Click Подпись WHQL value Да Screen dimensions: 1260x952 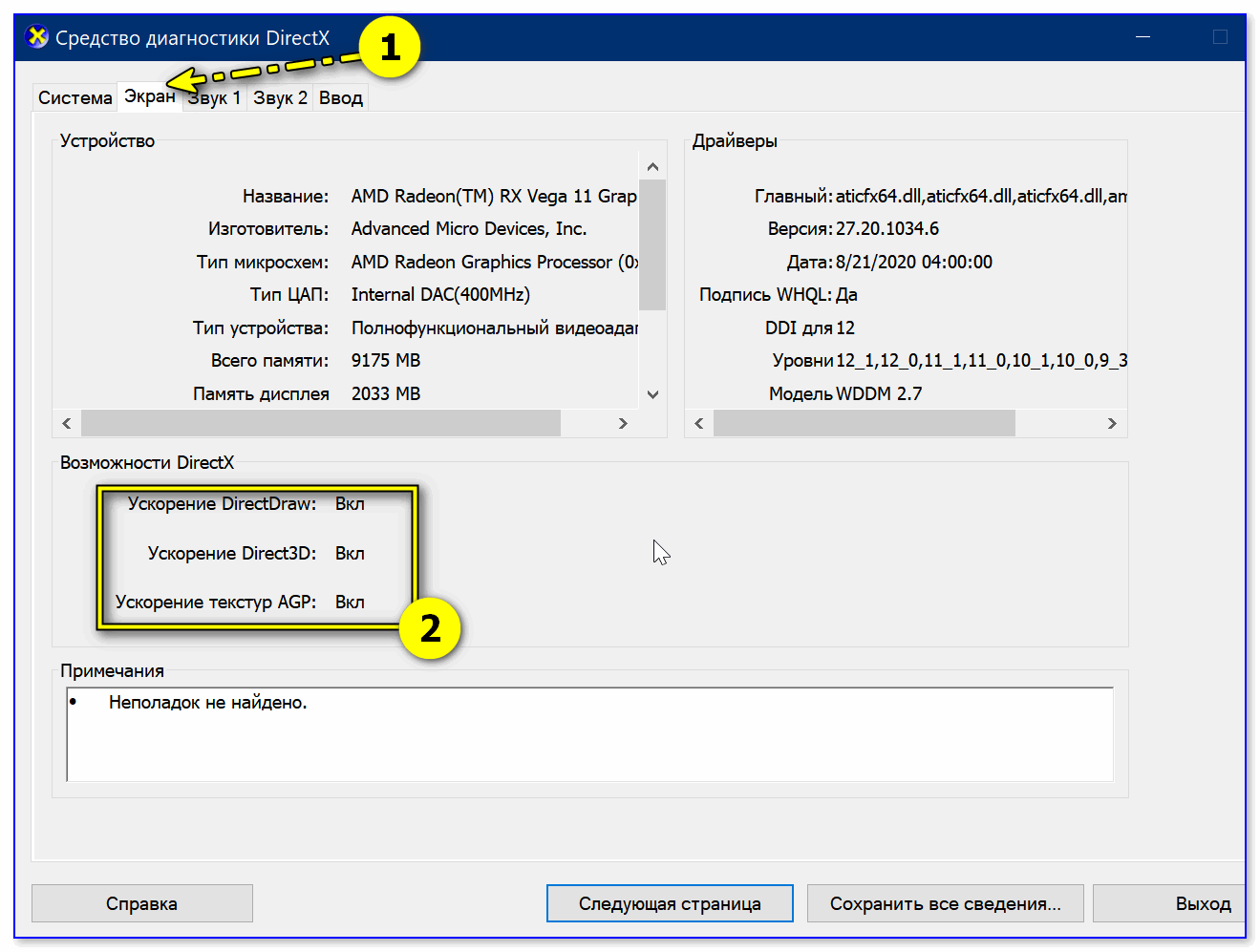point(846,294)
